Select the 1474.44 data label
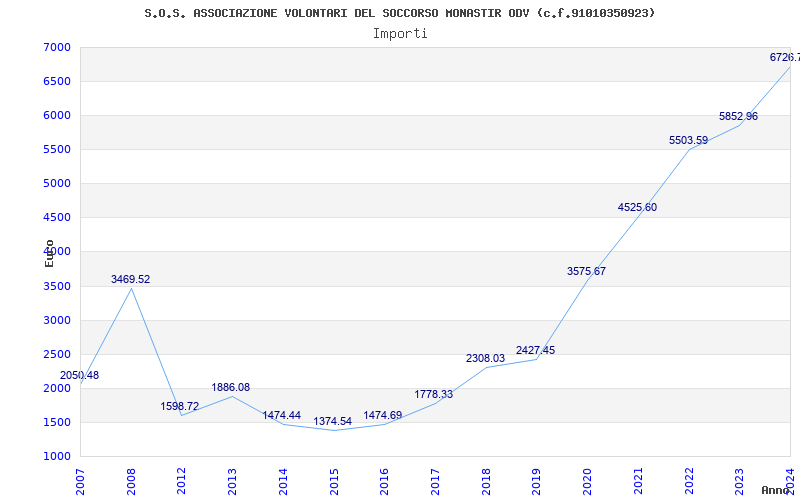 [x=282, y=415]
